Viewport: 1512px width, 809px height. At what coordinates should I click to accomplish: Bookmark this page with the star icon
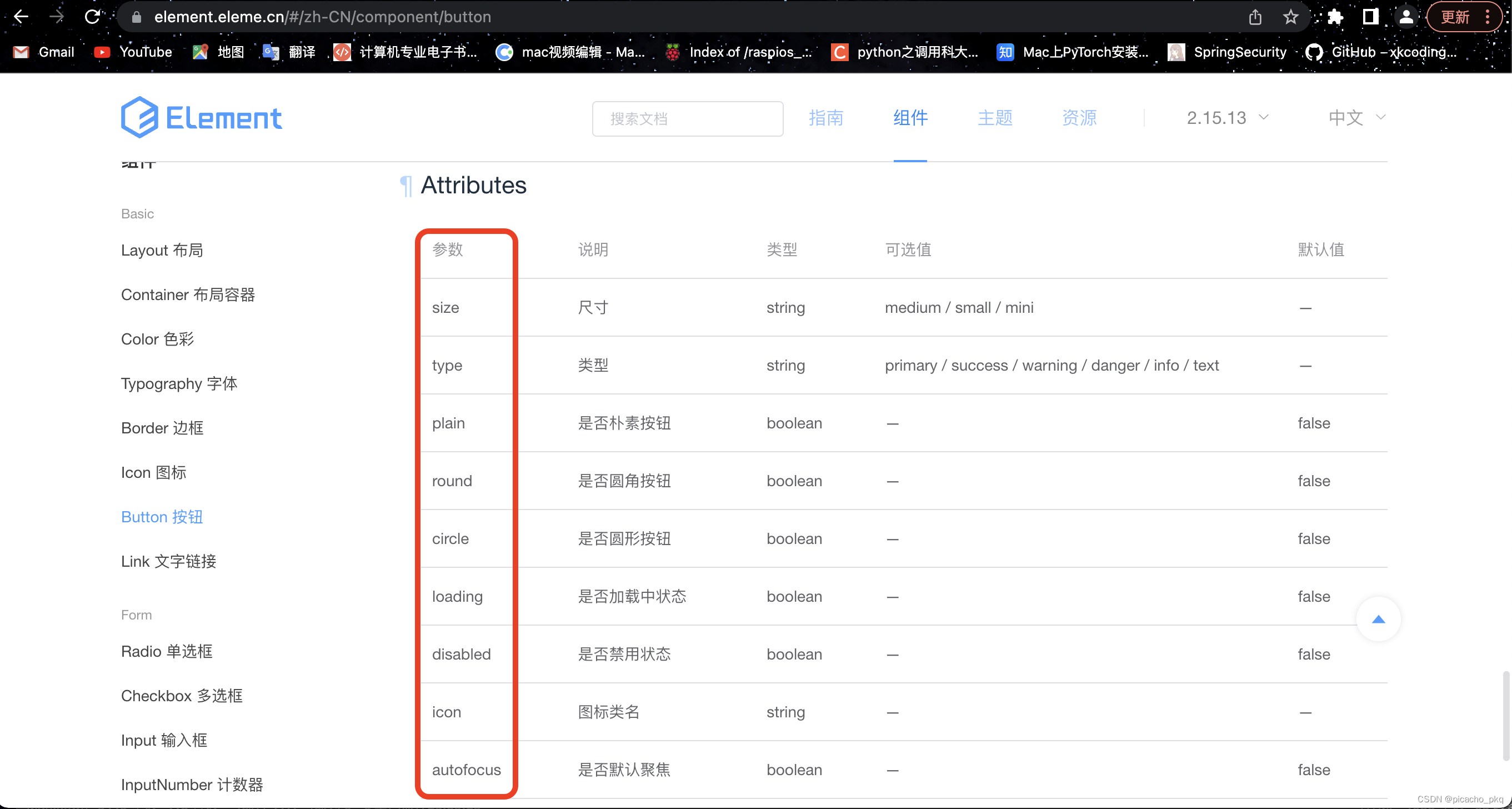pos(1290,17)
